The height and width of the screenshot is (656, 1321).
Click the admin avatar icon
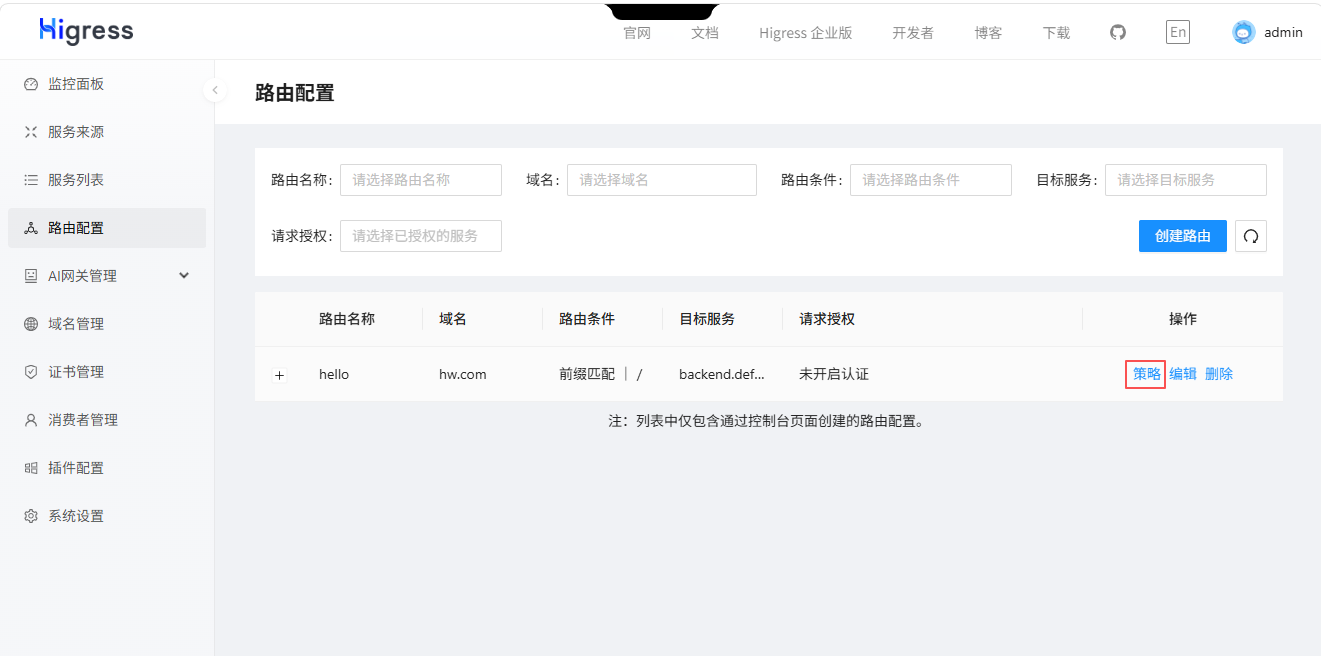(1243, 32)
